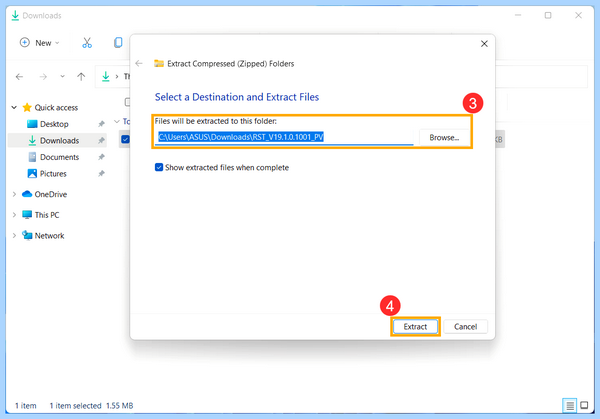Click the pin icon next to Downloads
600x419 pixels.
[x=101, y=140]
